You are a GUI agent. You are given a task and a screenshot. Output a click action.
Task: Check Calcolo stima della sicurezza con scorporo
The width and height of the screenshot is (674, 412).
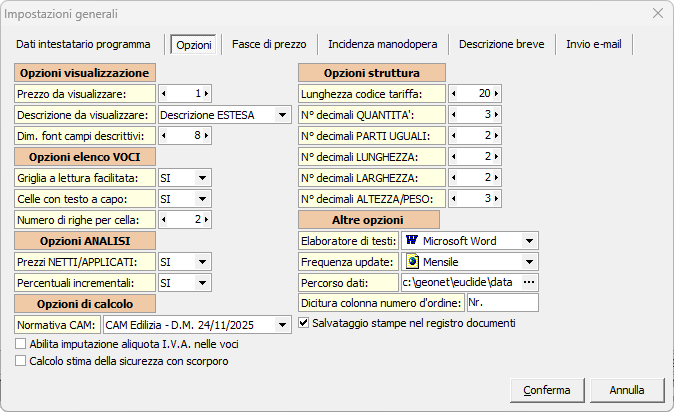point(21,361)
